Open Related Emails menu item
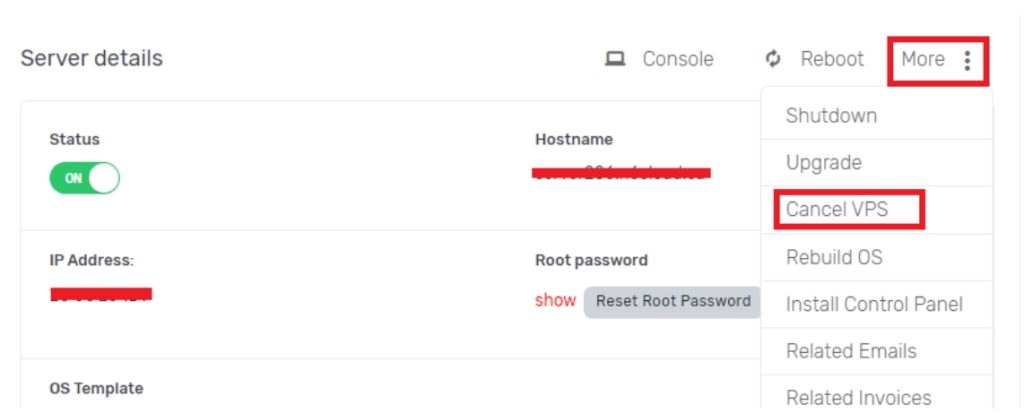 click(x=851, y=351)
